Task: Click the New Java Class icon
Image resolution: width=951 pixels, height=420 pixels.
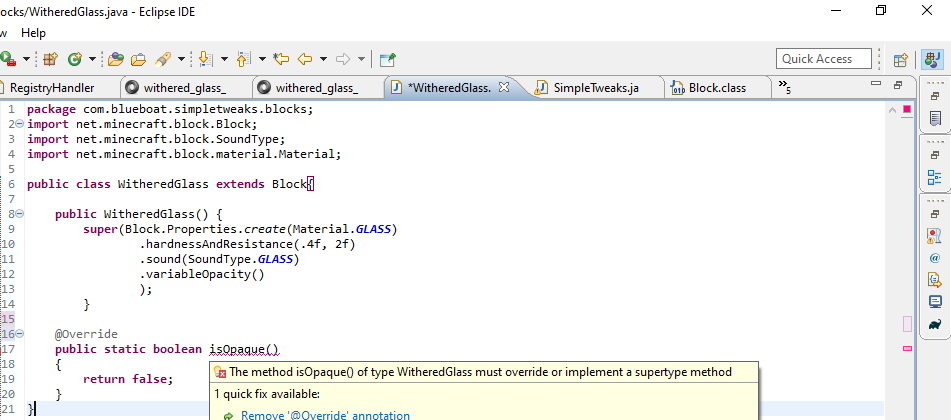Action: (76, 59)
